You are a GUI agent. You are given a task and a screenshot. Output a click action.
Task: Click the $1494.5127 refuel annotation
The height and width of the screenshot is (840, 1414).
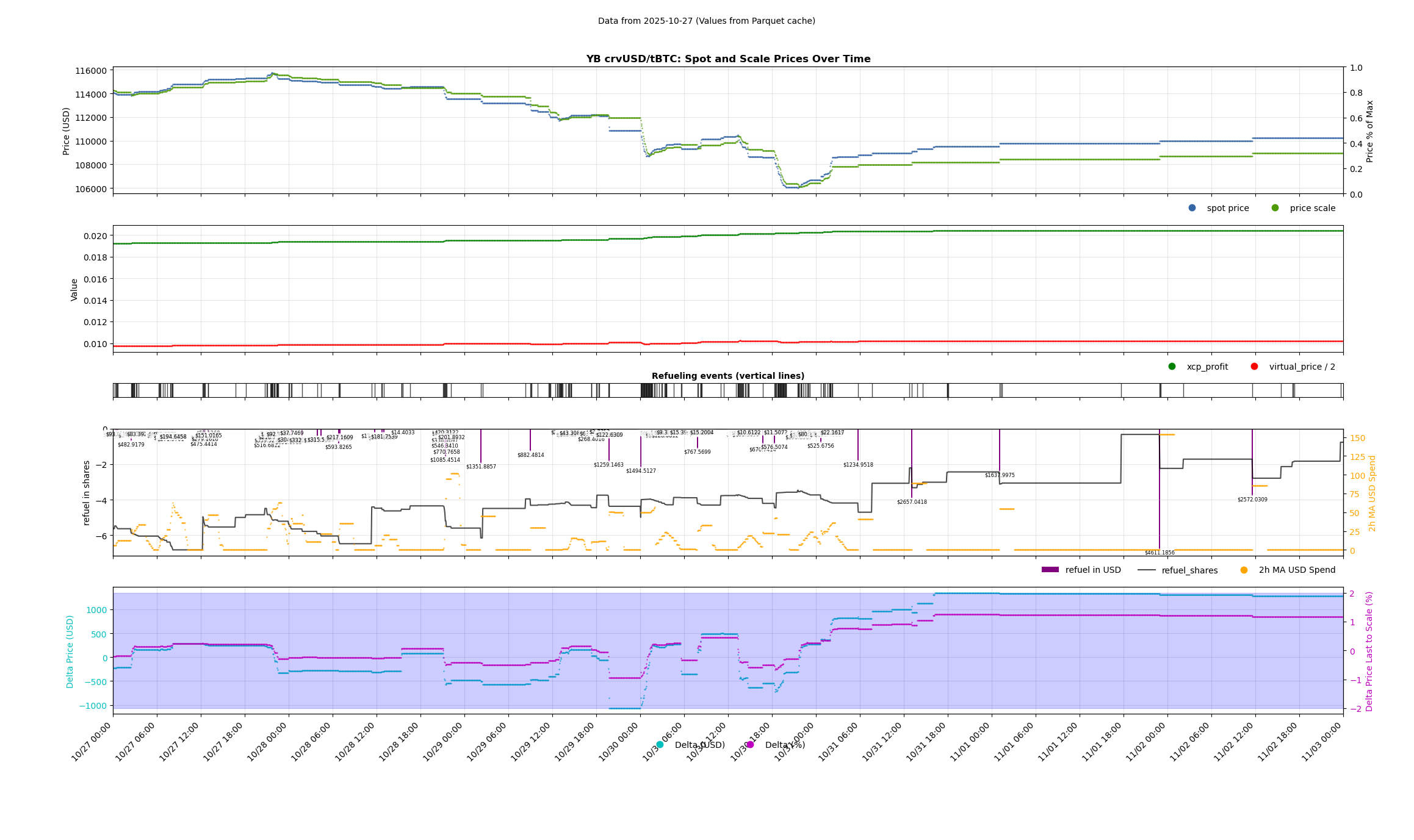pyautogui.click(x=641, y=471)
